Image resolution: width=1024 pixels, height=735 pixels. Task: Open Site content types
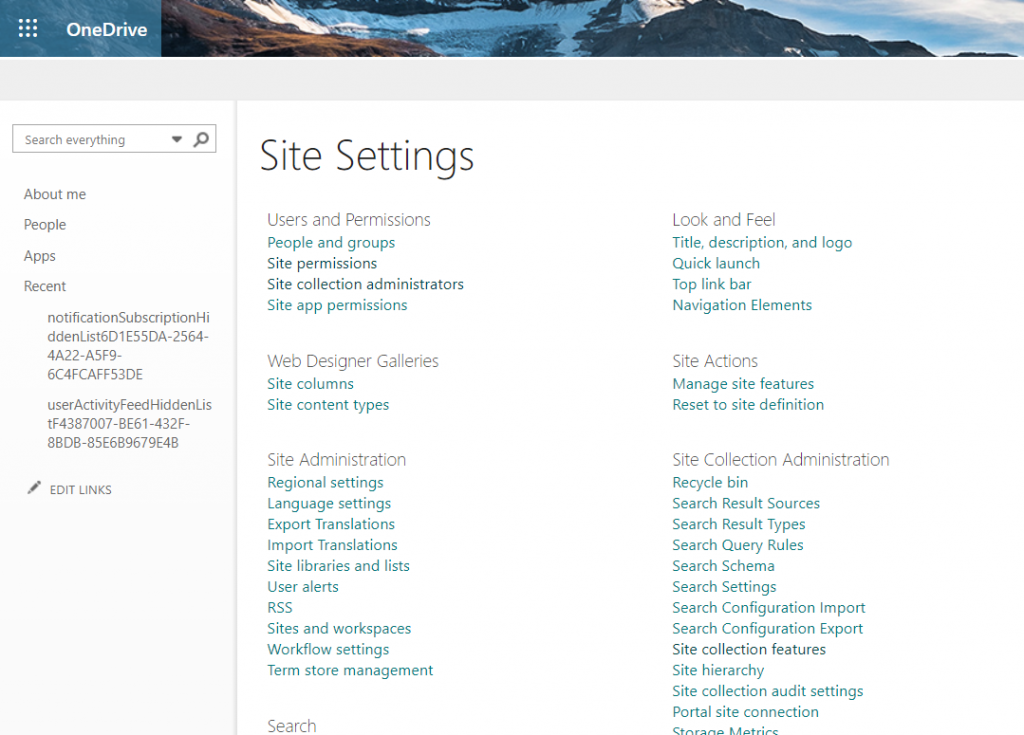click(x=328, y=404)
